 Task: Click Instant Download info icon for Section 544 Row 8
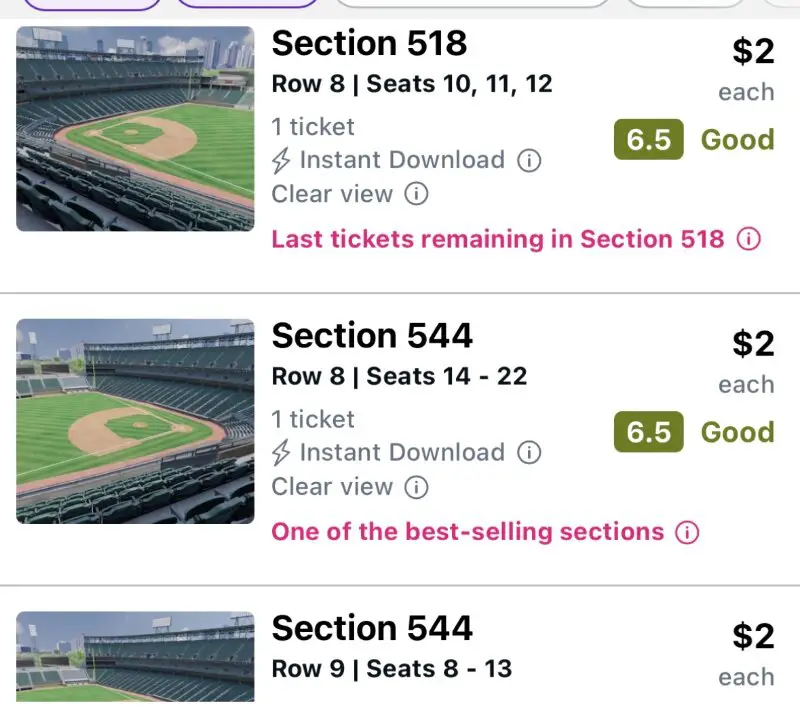coord(529,453)
